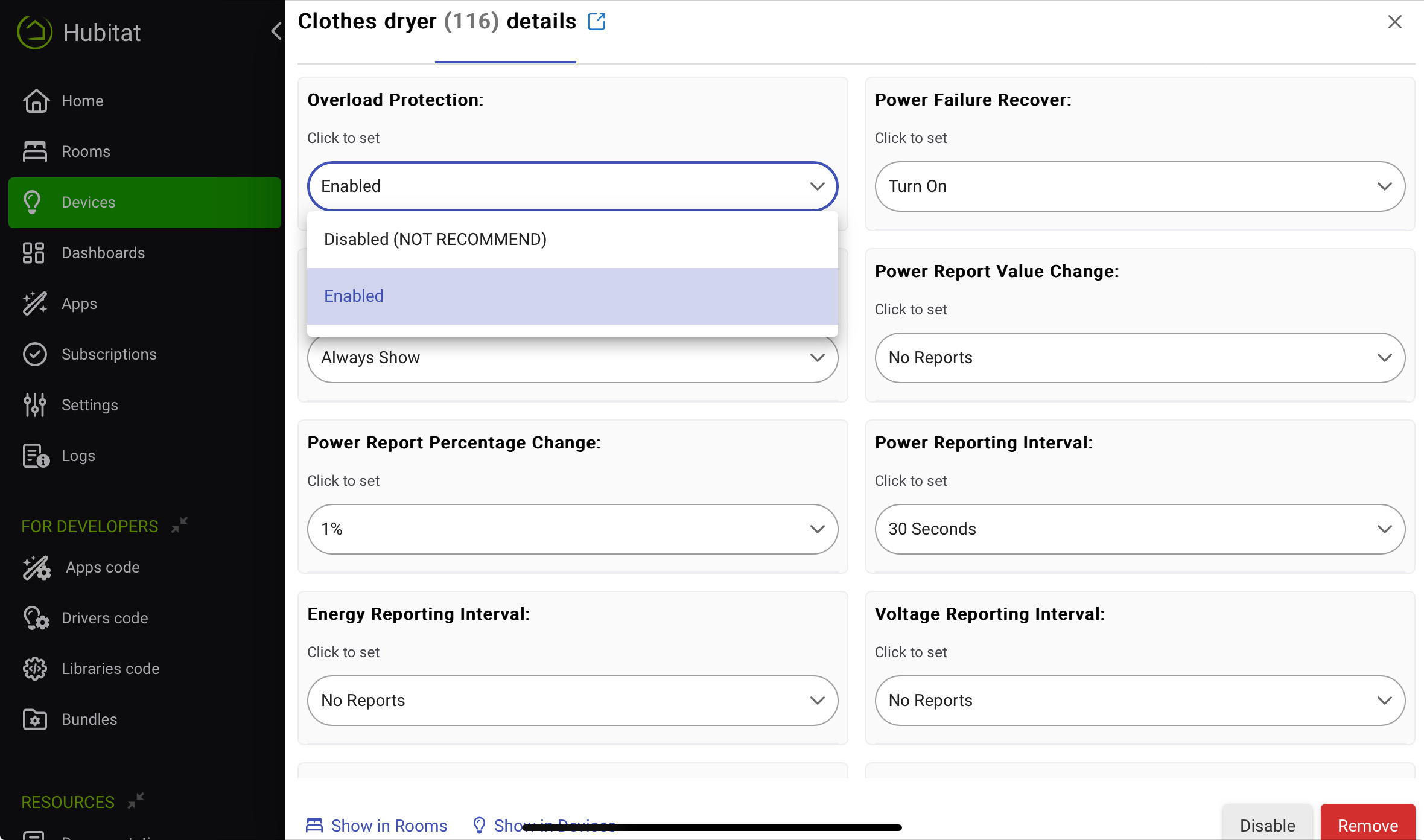
Task: Go to the Rooms menu item
Action: pos(86,151)
